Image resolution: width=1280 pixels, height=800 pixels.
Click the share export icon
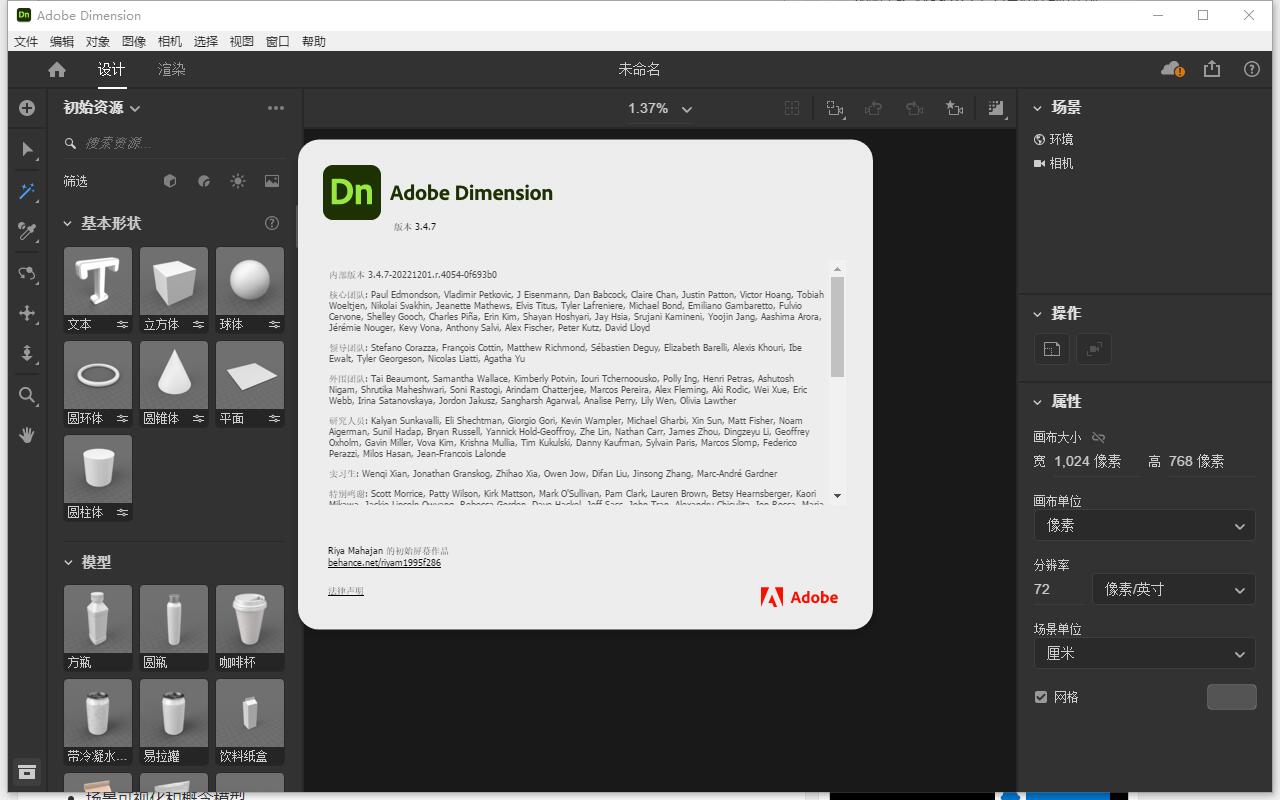(x=1212, y=69)
